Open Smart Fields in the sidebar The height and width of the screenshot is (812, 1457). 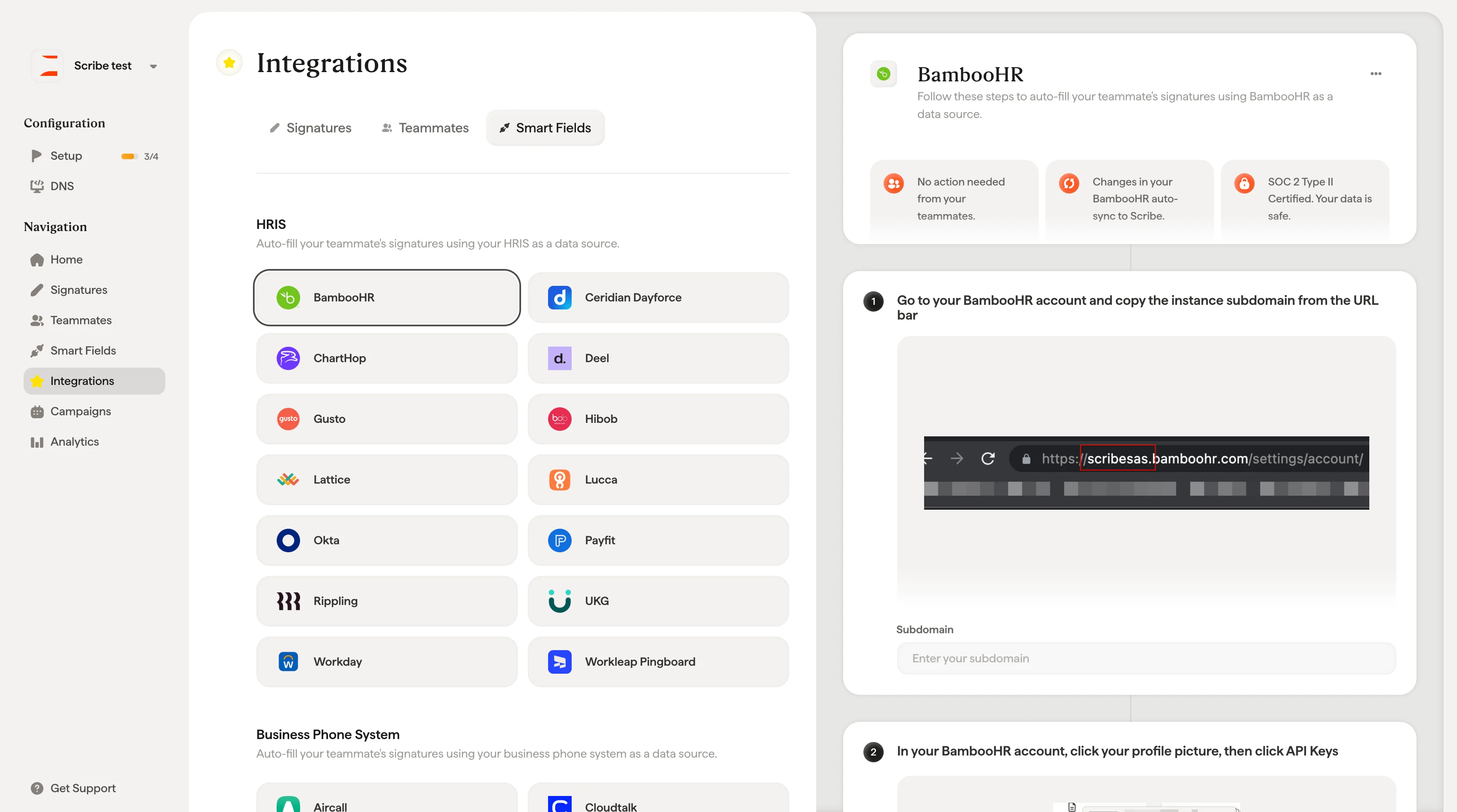83,351
